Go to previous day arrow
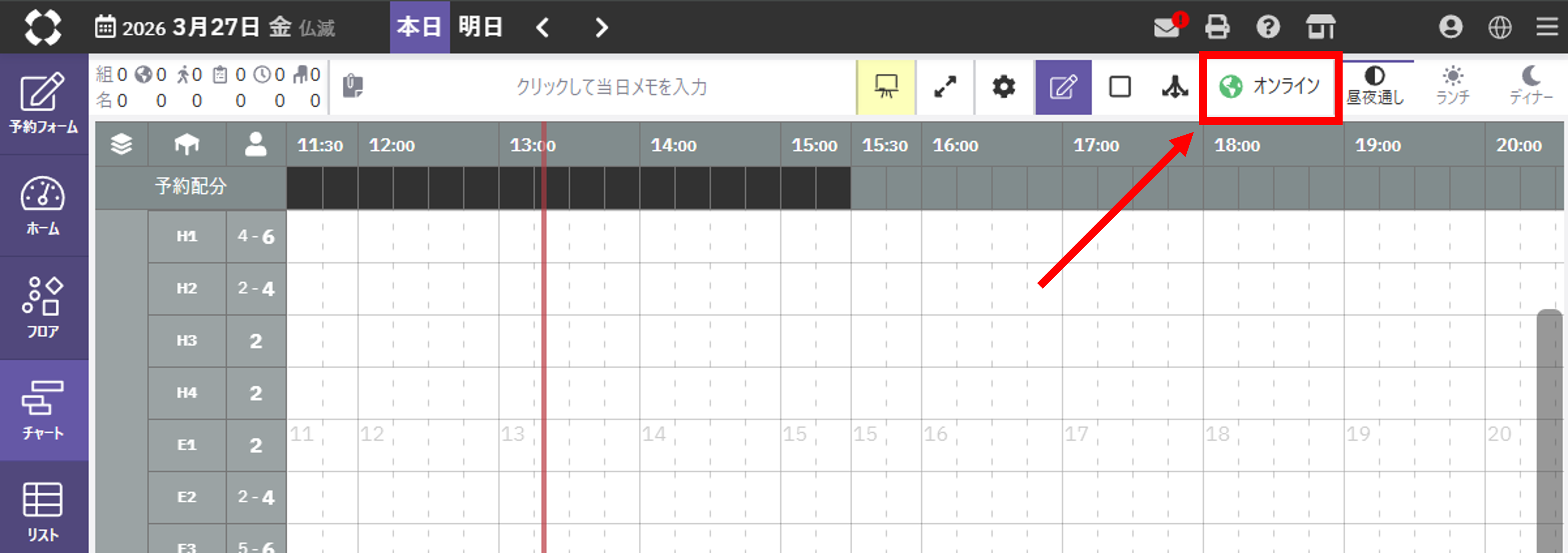This screenshot has height=553, width=1568. click(542, 27)
